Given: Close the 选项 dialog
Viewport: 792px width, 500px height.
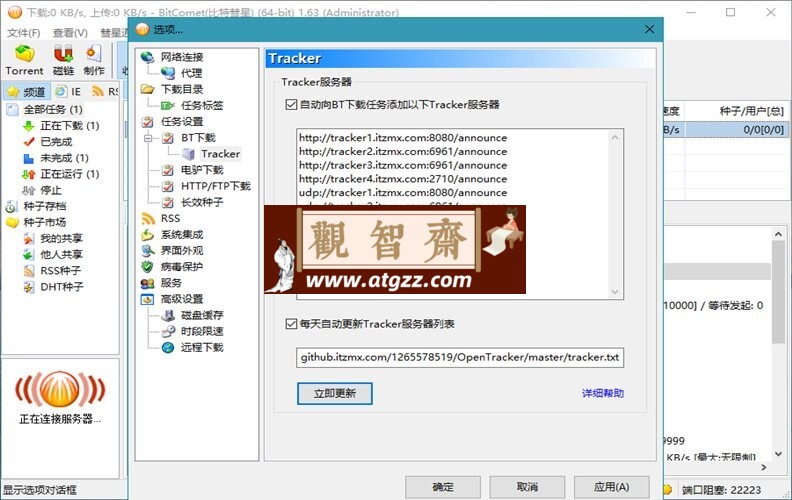Looking at the screenshot, I should coord(650,29).
